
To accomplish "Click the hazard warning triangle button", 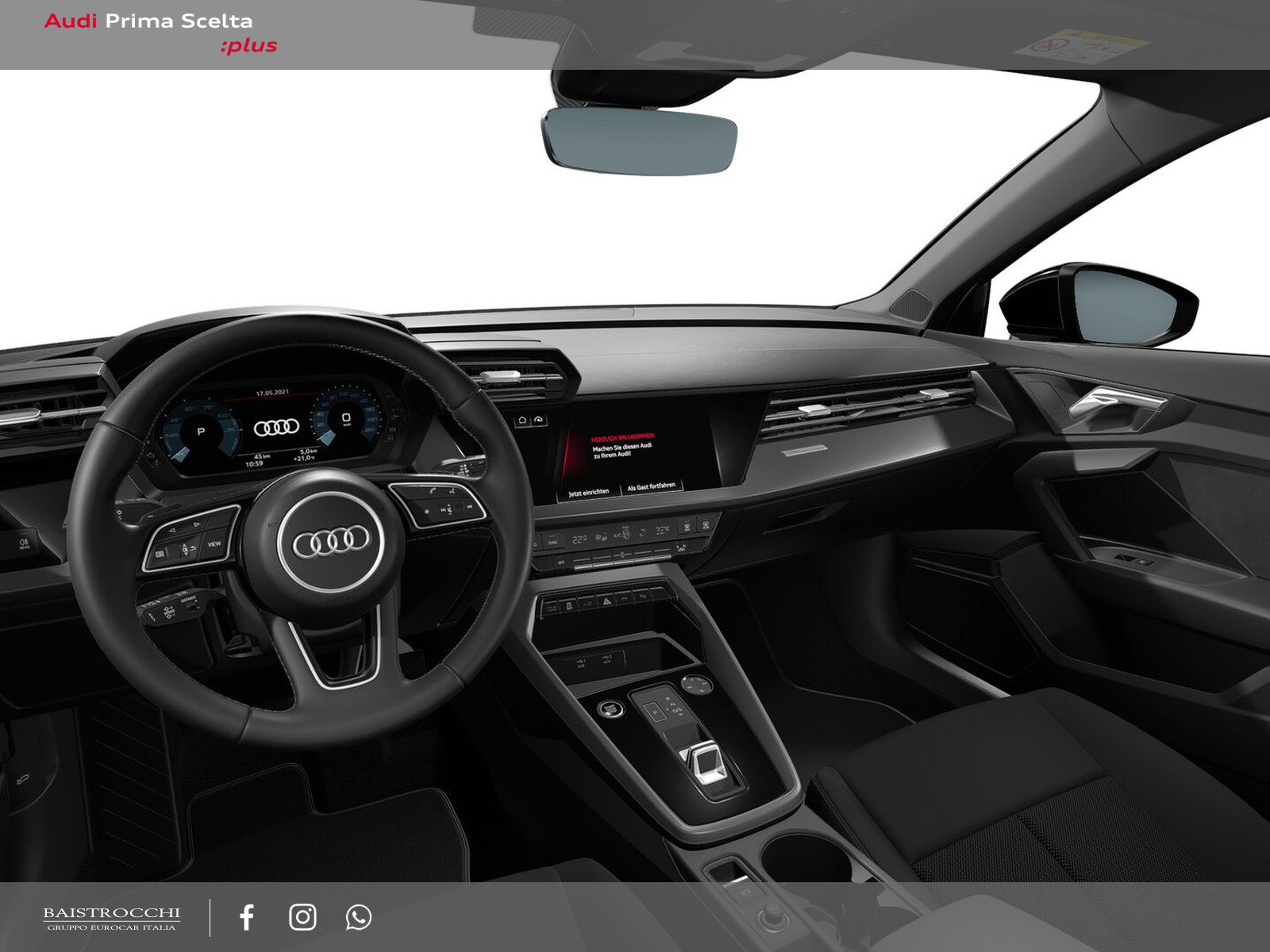I will tap(607, 602).
